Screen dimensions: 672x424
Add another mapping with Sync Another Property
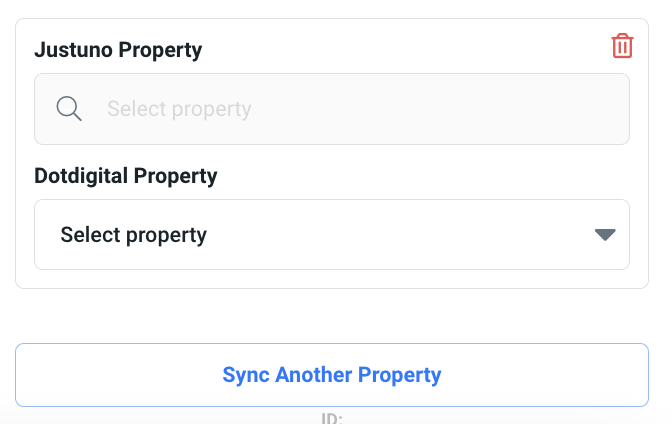point(331,375)
